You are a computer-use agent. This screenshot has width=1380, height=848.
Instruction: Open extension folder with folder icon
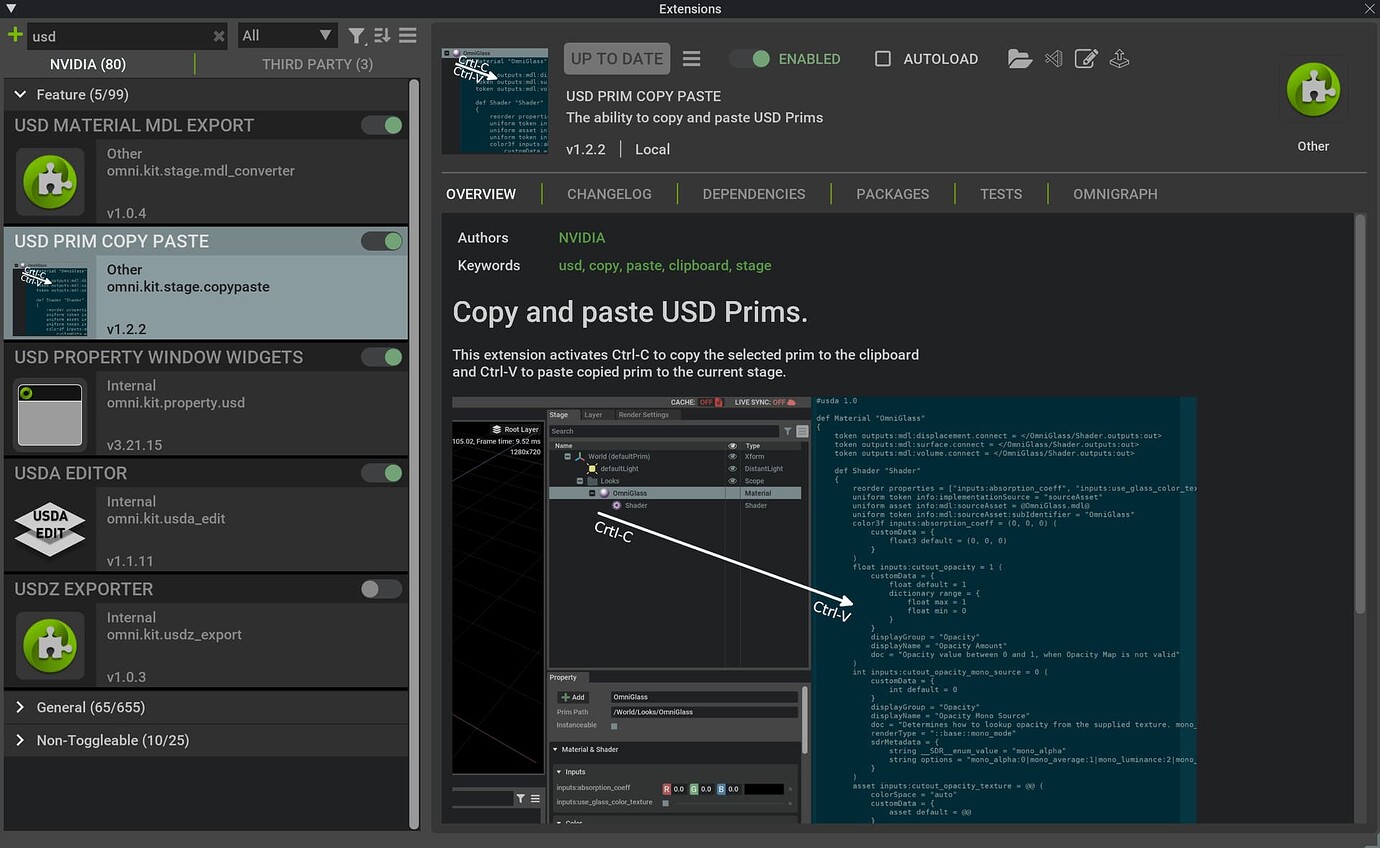1019,58
